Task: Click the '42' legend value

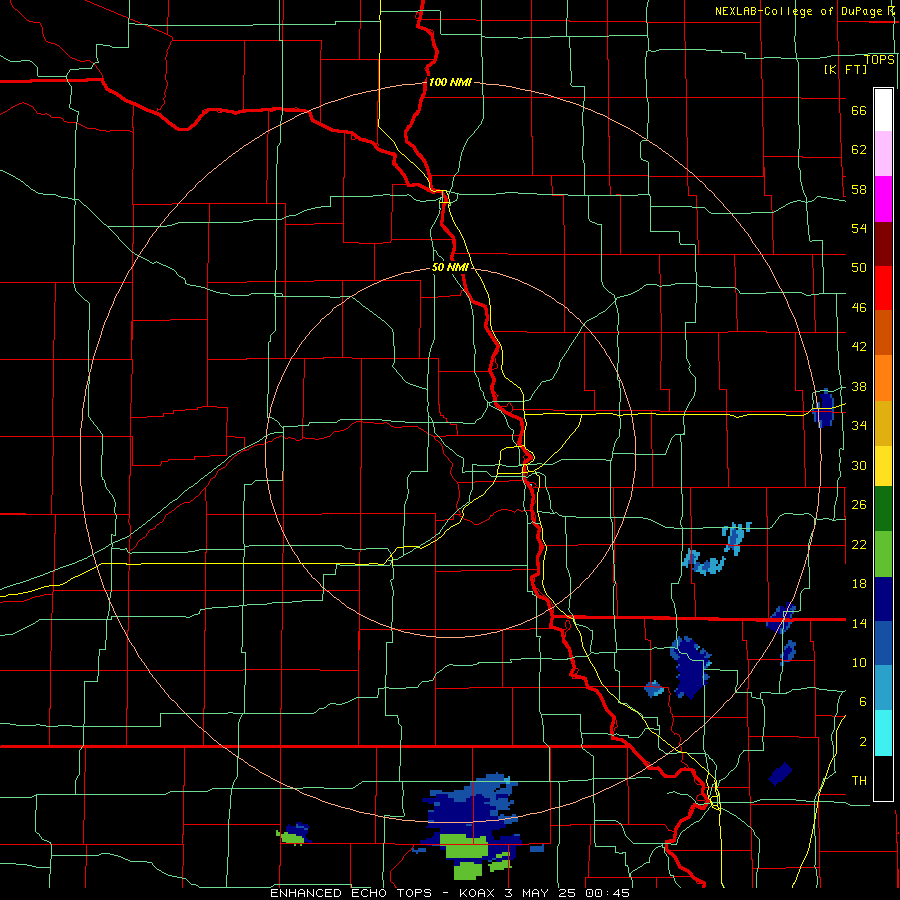Action: pos(859,347)
